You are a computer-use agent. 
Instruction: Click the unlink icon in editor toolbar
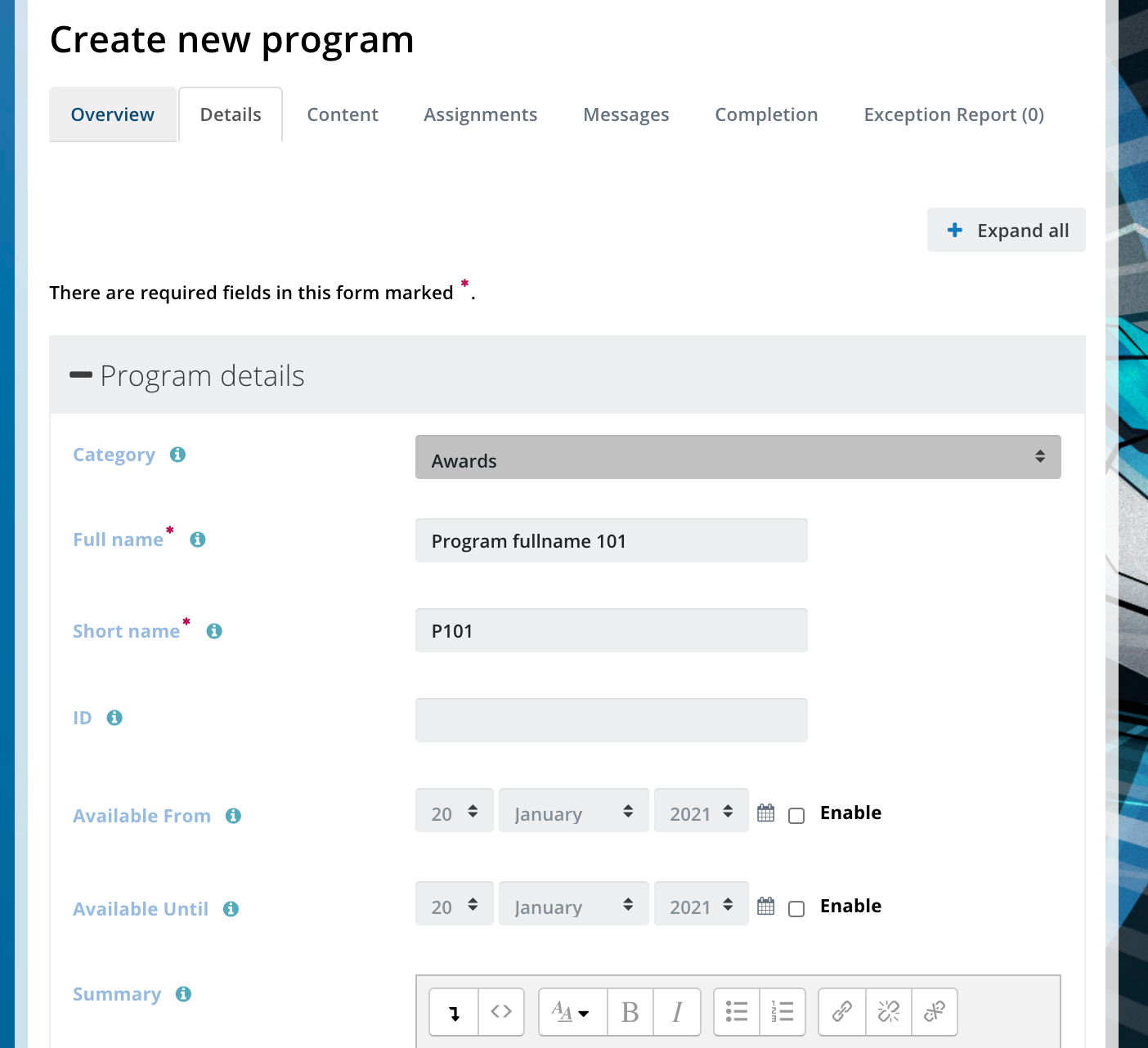[889, 1012]
